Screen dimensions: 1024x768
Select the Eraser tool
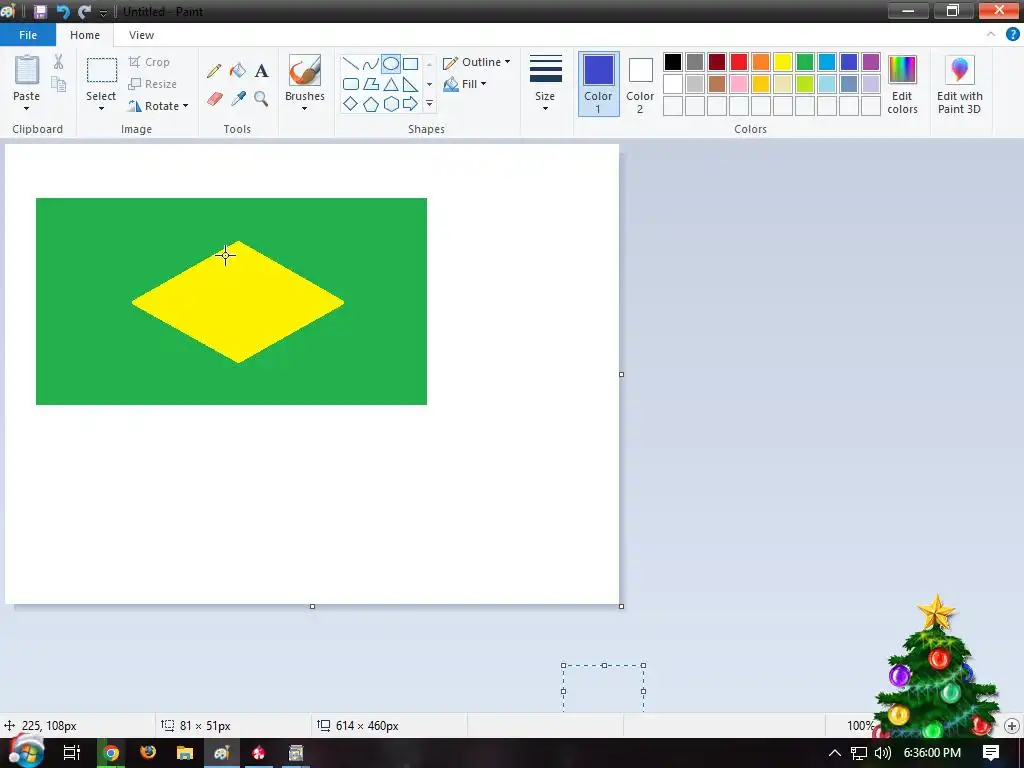pyautogui.click(x=214, y=99)
